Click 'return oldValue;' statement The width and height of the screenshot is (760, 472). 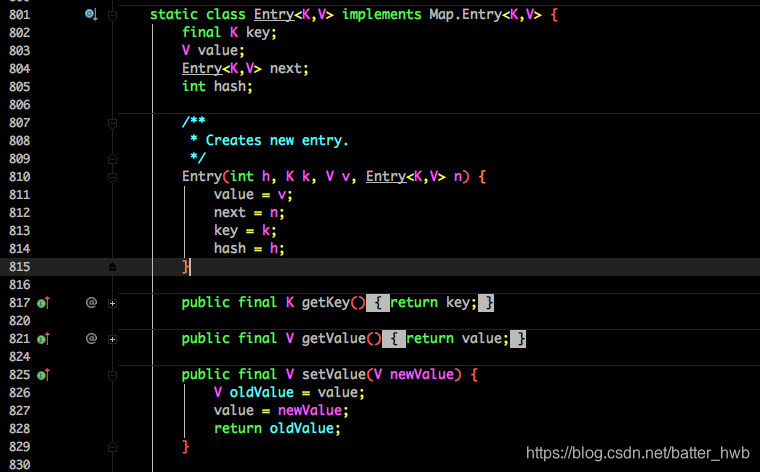277,429
